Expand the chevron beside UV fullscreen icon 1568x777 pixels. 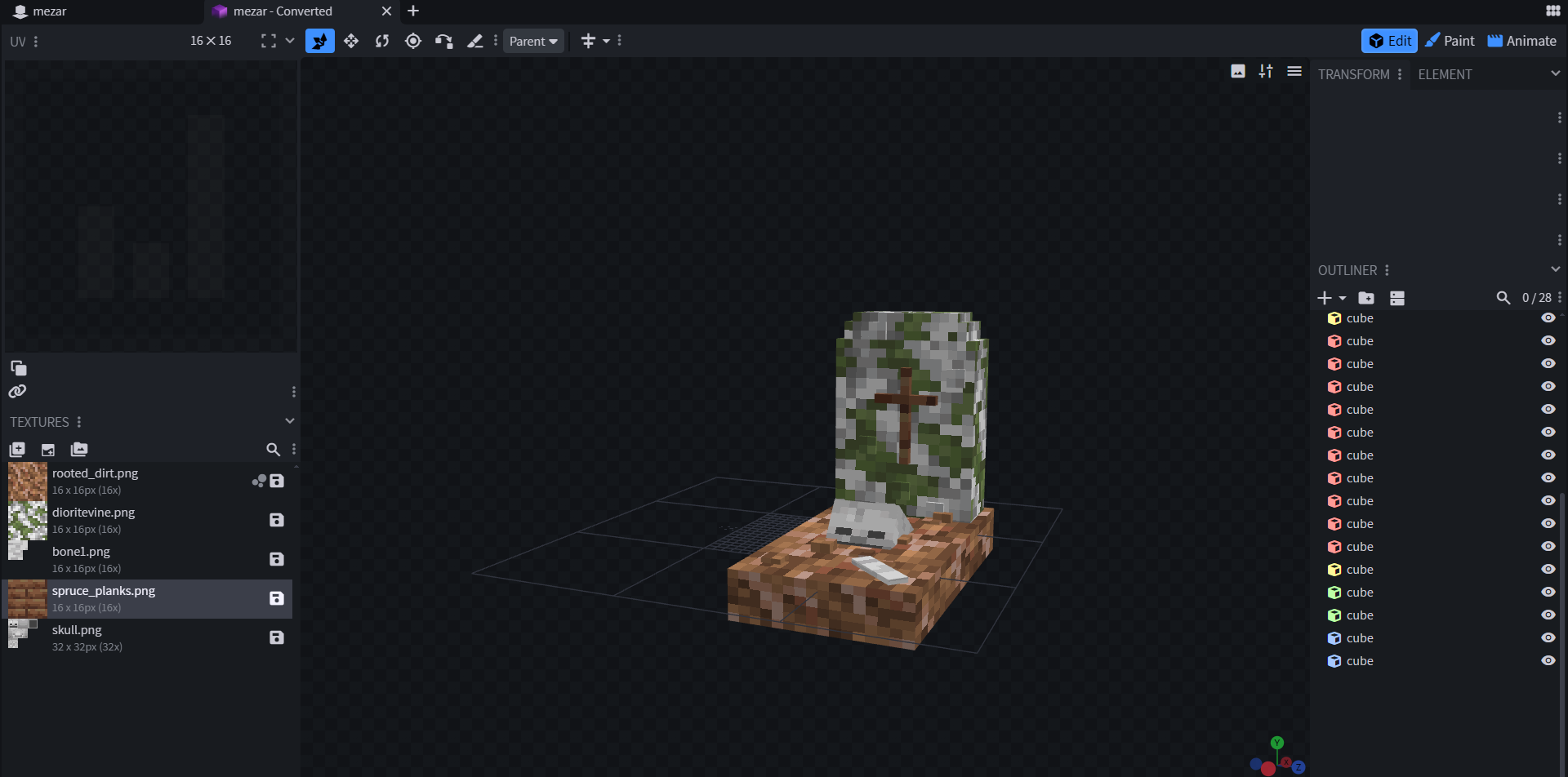click(x=290, y=41)
